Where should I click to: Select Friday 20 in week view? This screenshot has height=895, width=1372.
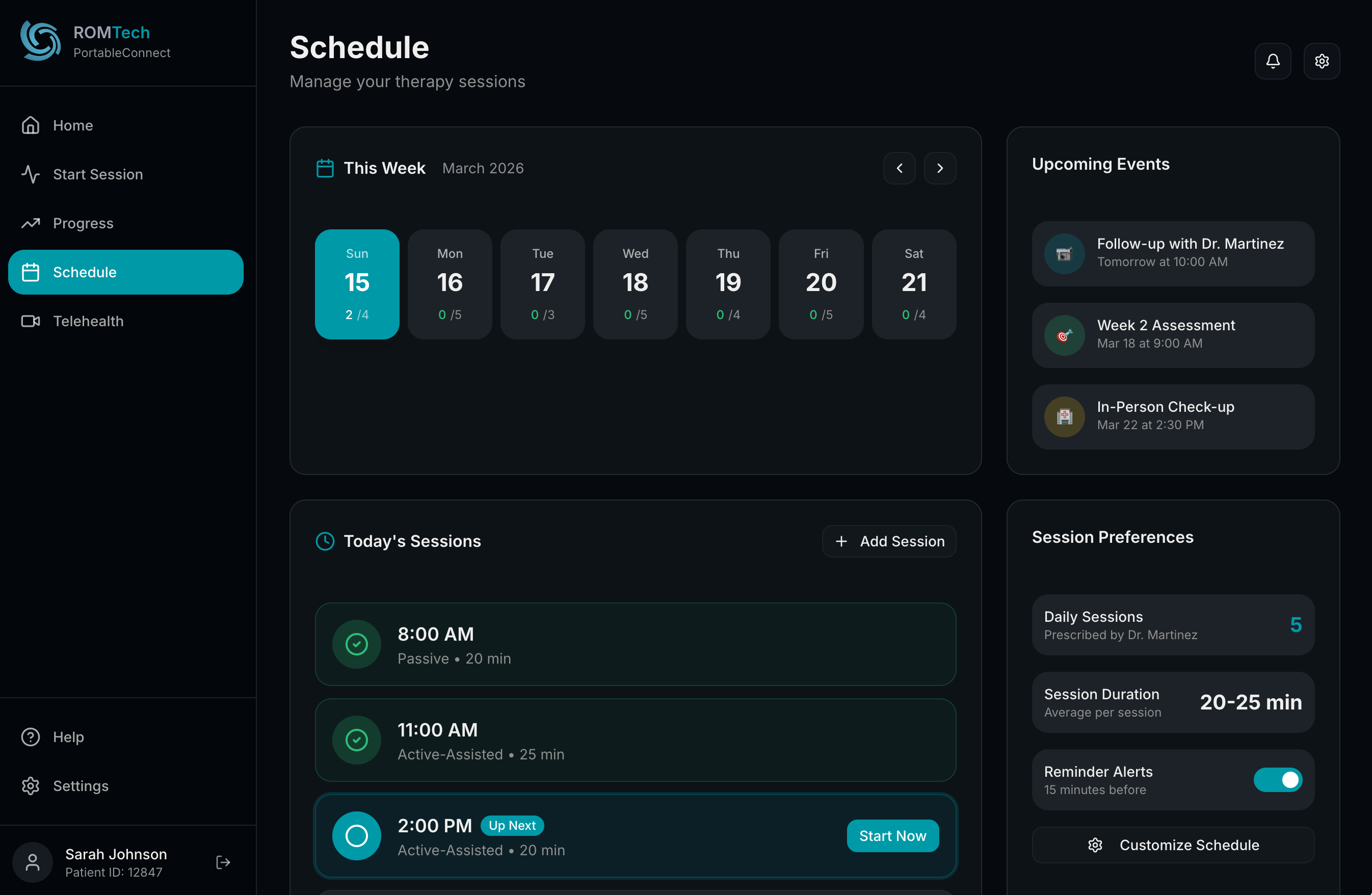pyautogui.click(x=821, y=284)
